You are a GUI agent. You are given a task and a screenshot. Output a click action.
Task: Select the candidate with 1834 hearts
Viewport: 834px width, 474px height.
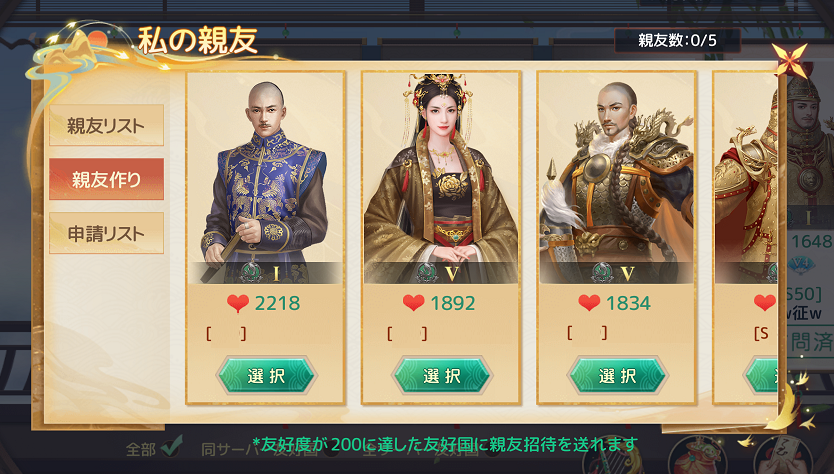pos(617,376)
